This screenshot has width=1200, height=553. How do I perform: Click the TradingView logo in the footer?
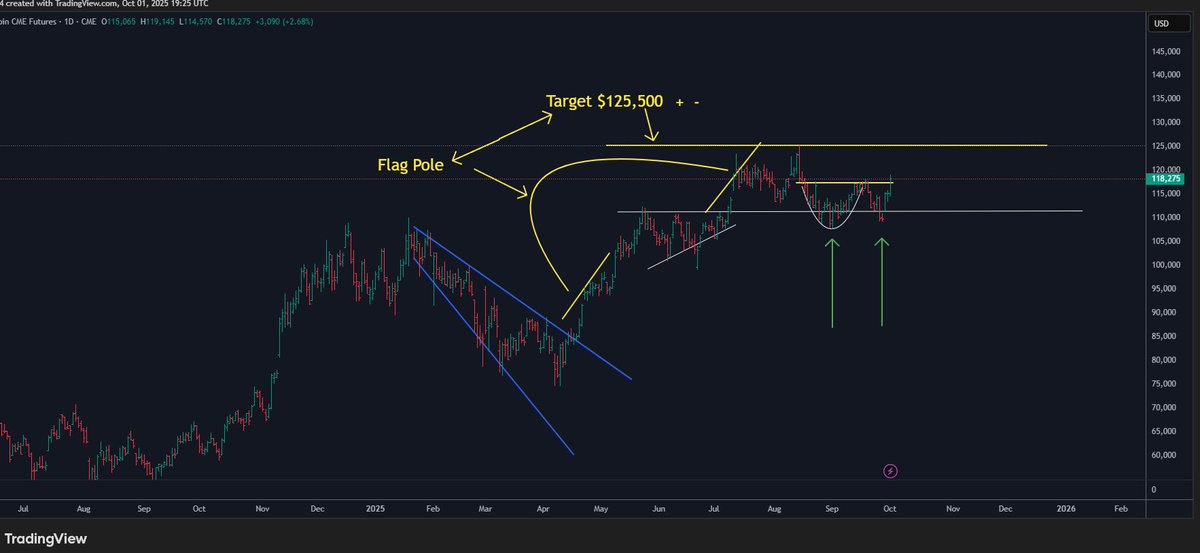(44, 538)
